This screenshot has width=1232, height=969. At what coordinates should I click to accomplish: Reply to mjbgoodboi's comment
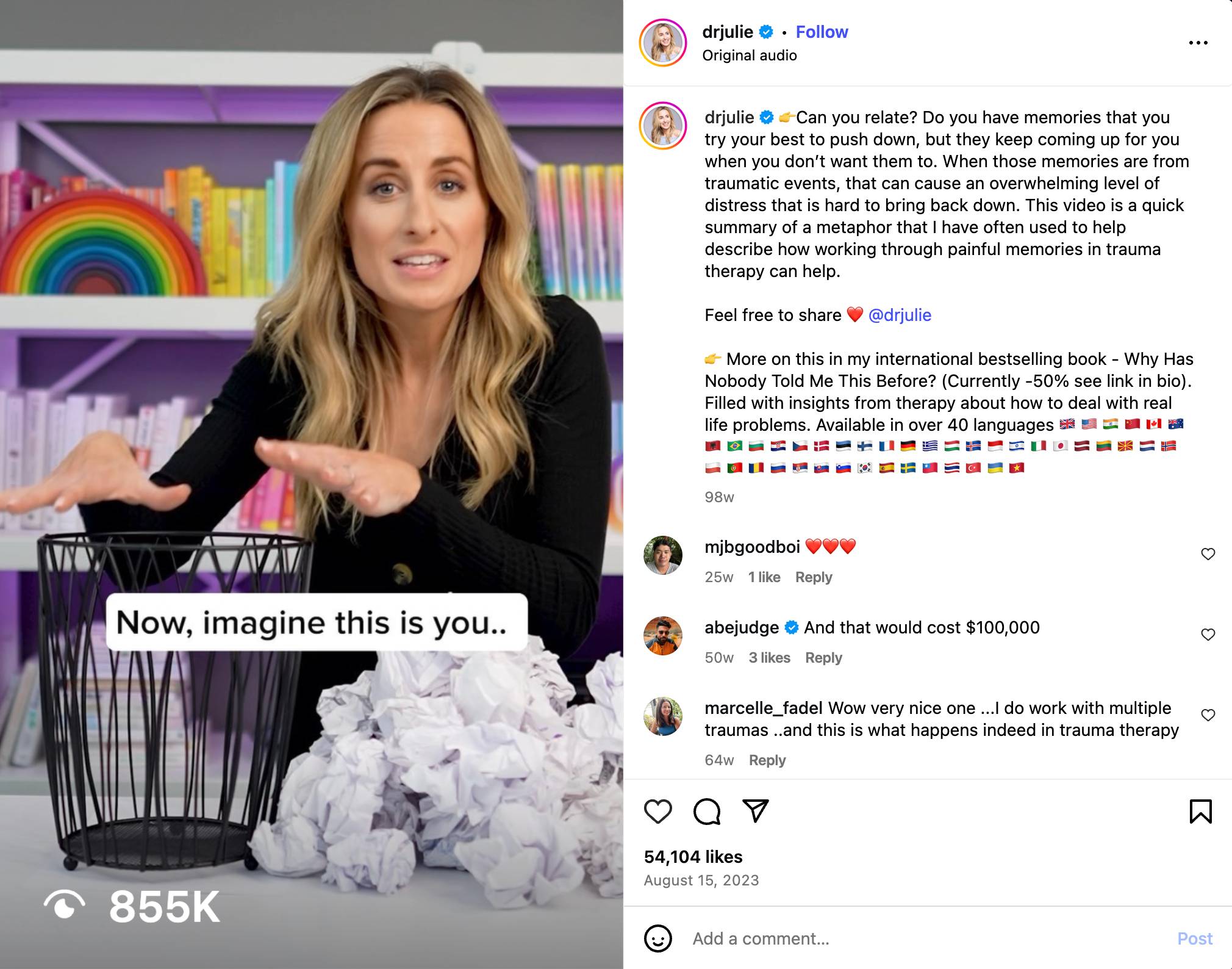(x=814, y=577)
